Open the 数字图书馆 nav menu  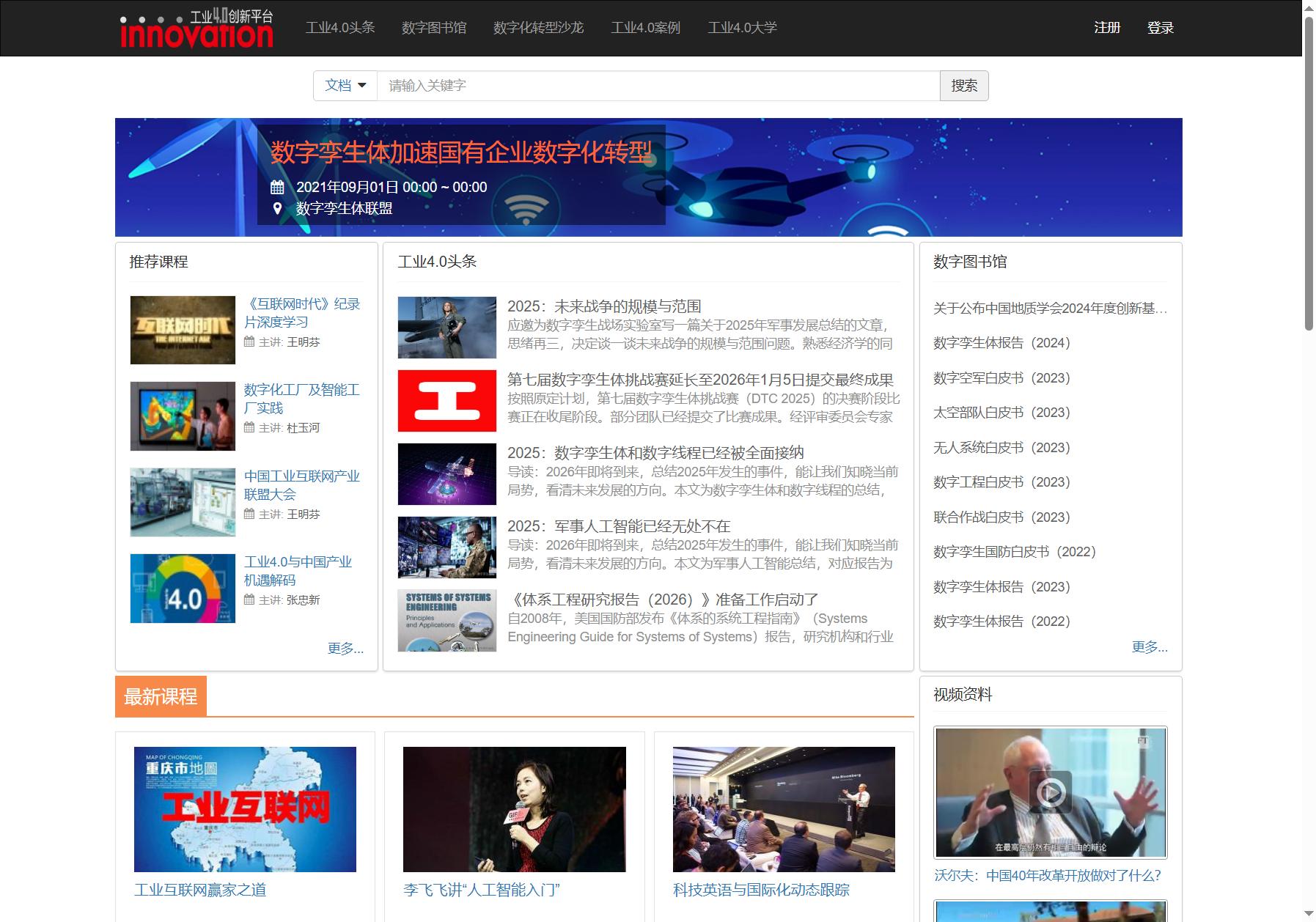(x=434, y=28)
